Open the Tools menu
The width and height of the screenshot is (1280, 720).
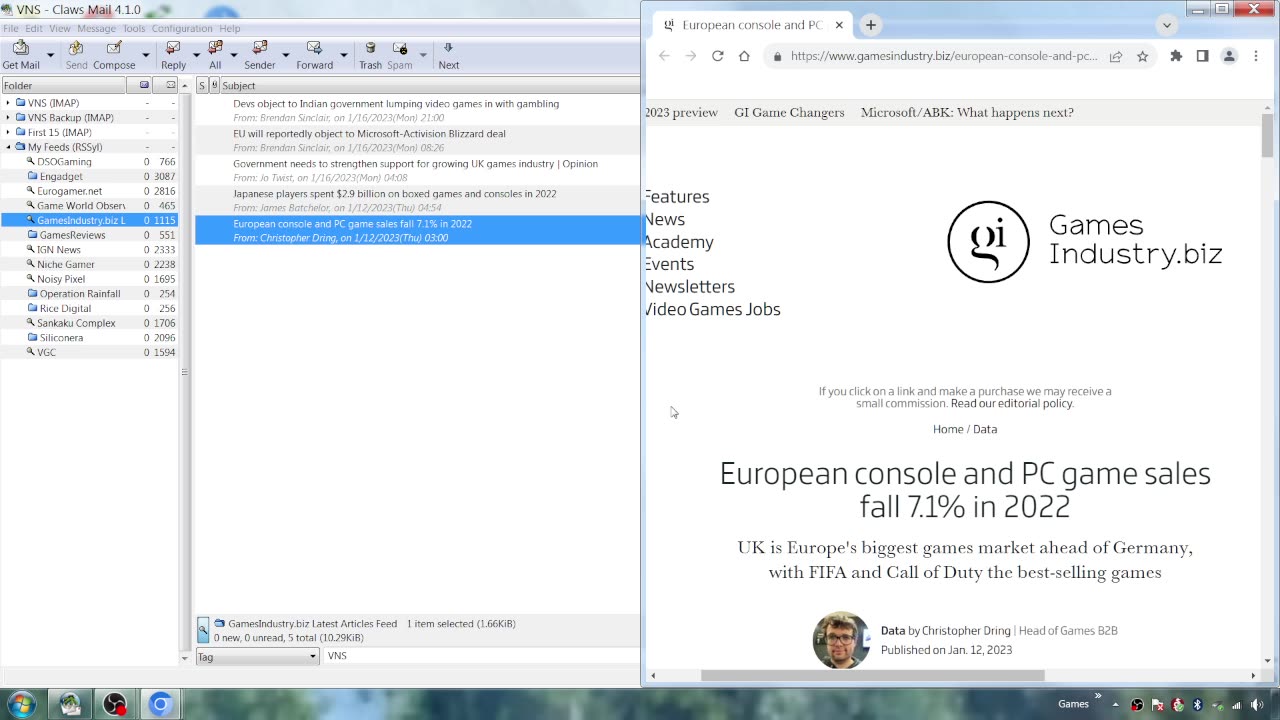click(x=134, y=28)
